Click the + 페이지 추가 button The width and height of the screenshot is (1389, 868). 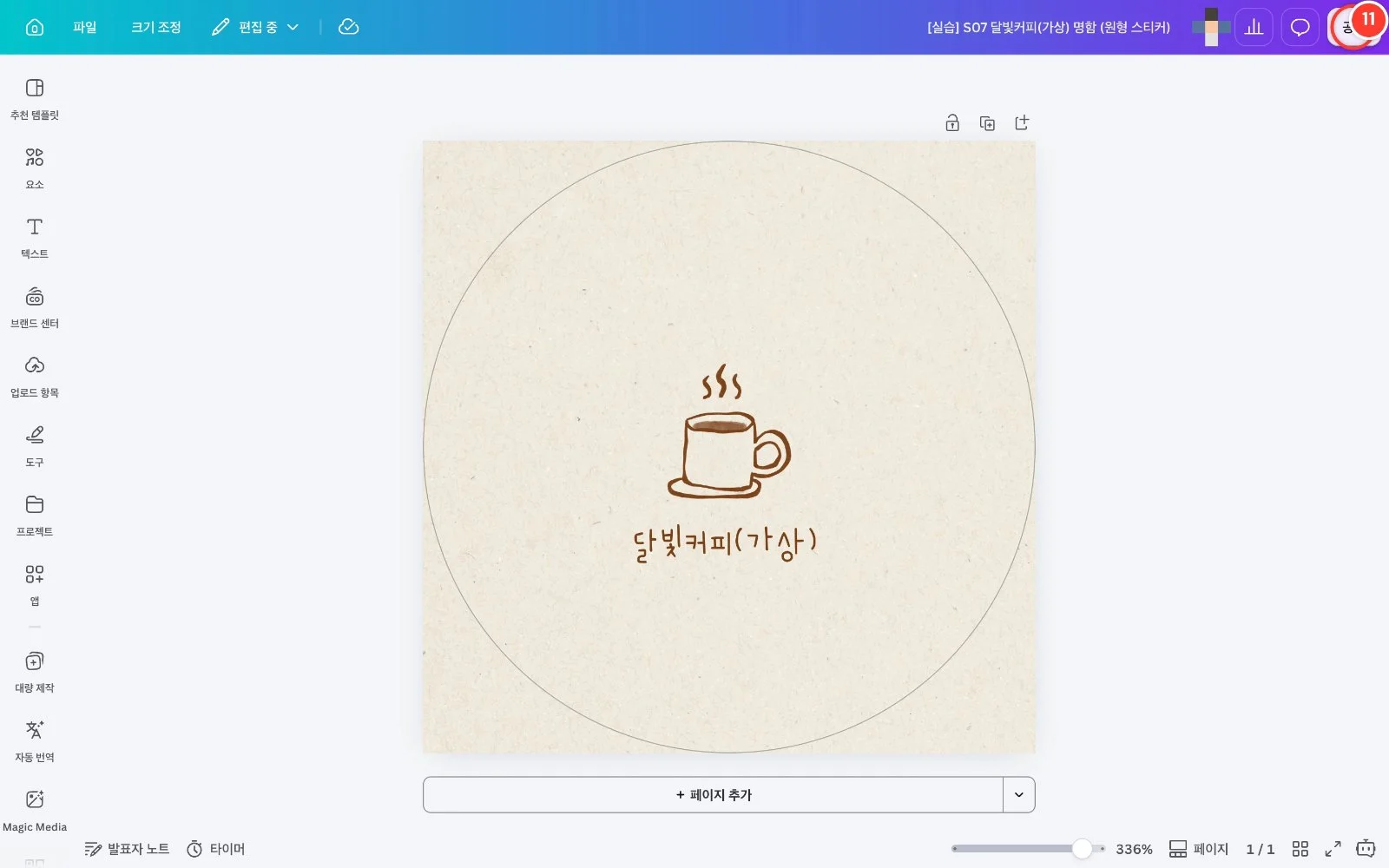point(713,795)
